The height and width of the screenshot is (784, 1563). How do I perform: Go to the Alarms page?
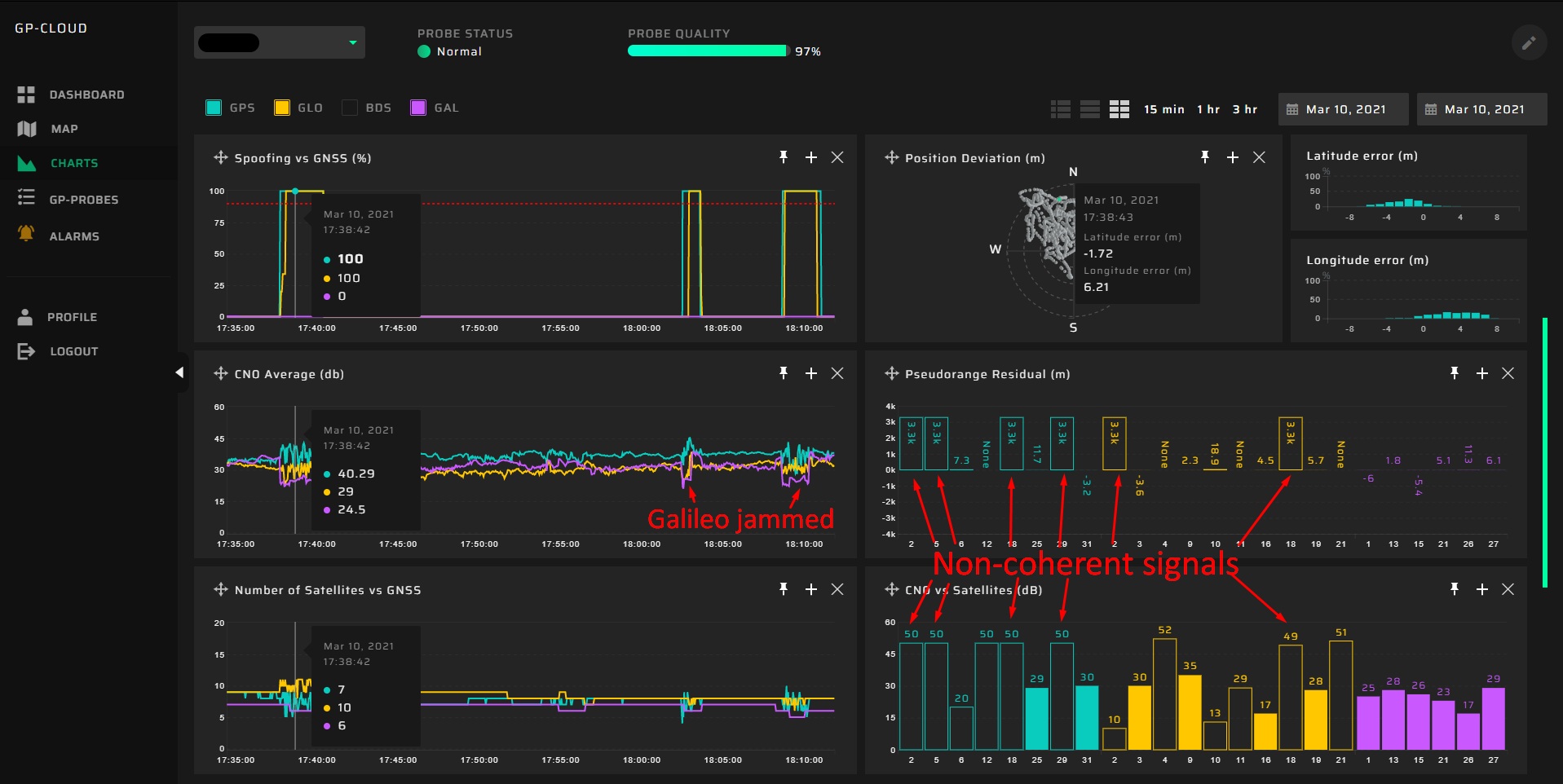pos(73,236)
